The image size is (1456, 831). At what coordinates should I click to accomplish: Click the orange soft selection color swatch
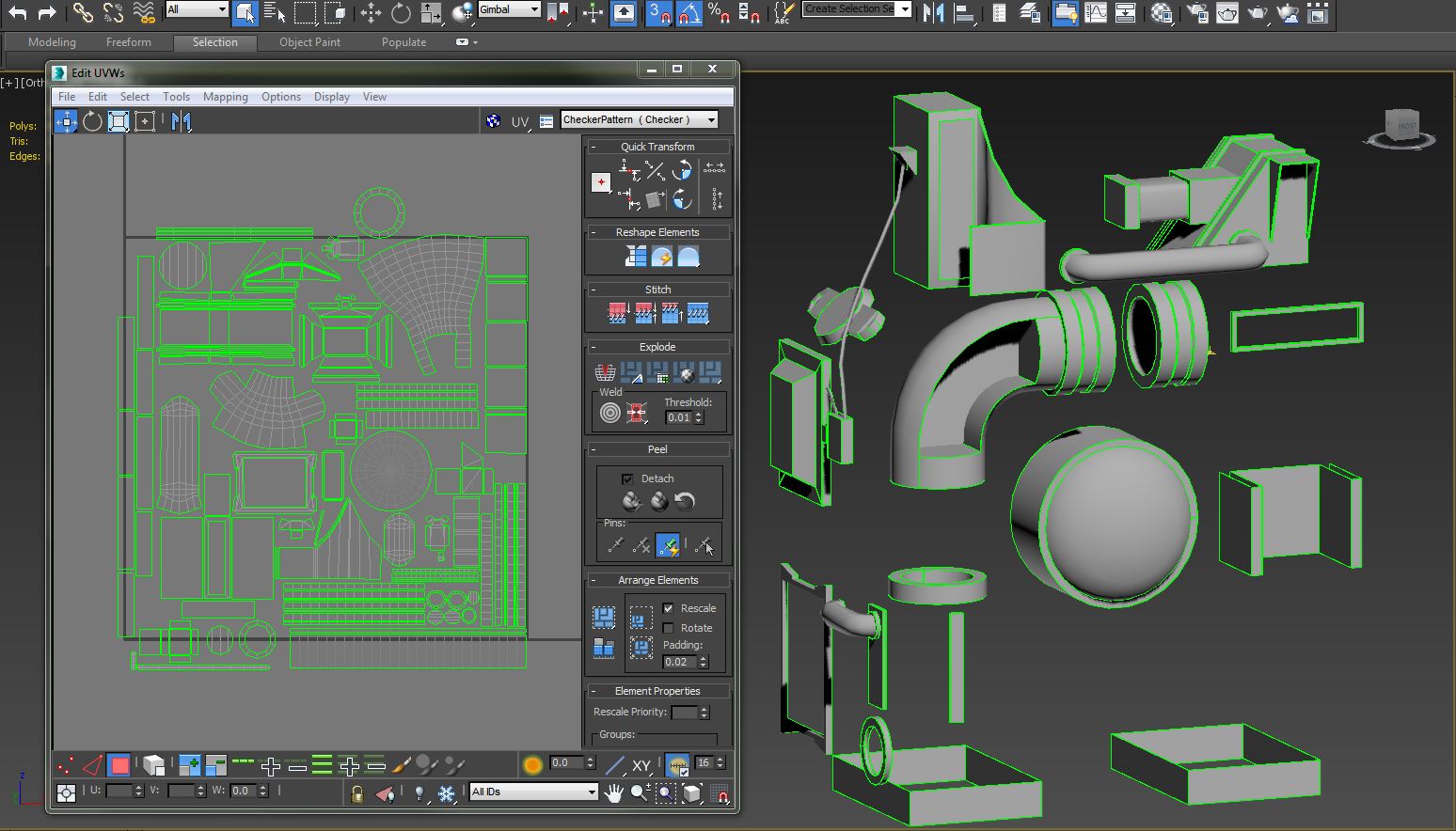532,763
